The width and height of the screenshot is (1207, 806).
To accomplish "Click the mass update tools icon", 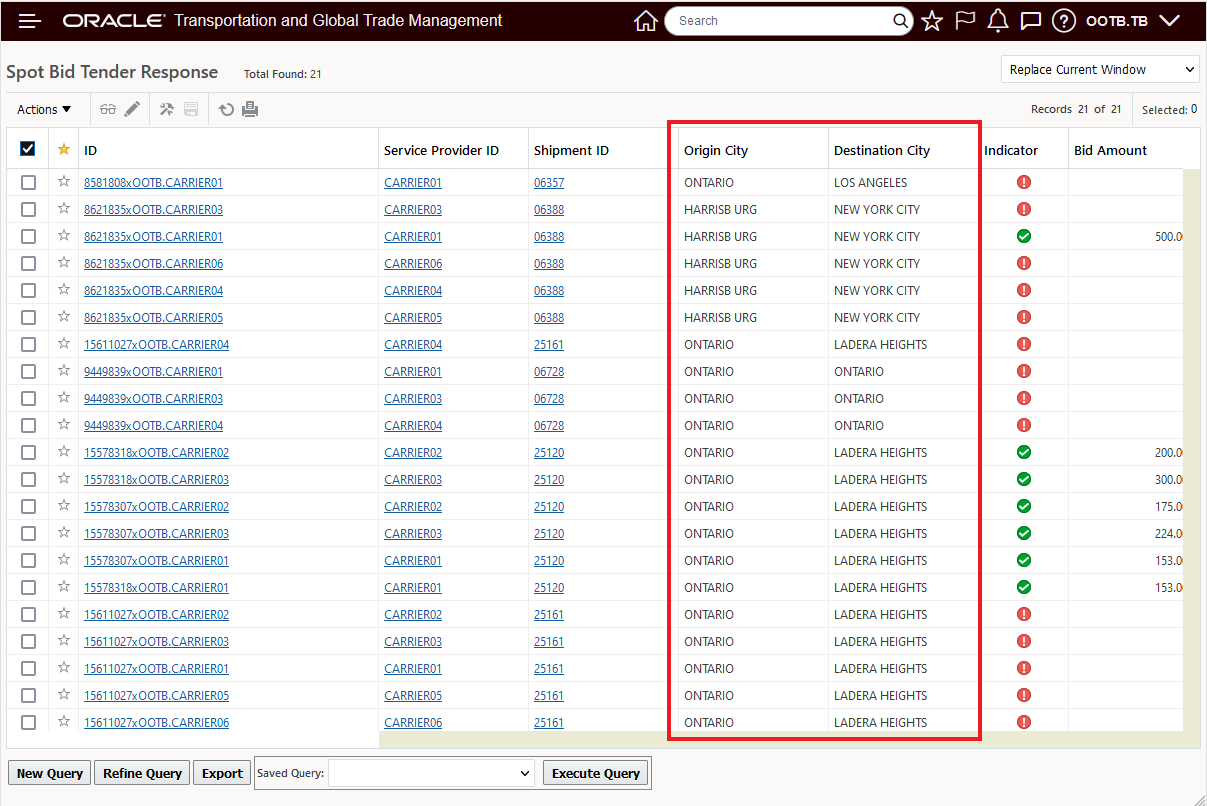I will (x=167, y=109).
